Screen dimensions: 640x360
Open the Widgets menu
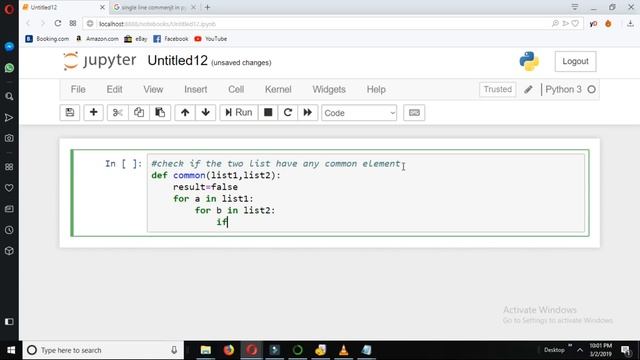pyautogui.click(x=329, y=89)
